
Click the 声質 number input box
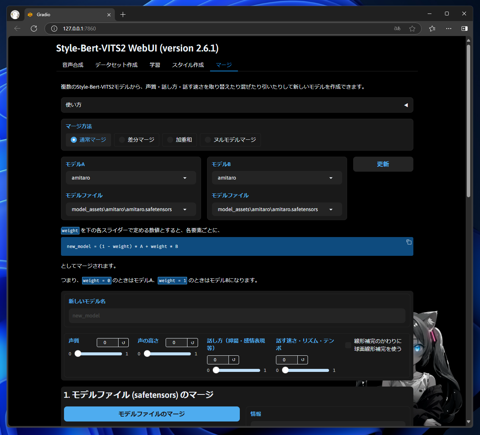click(x=107, y=343)
